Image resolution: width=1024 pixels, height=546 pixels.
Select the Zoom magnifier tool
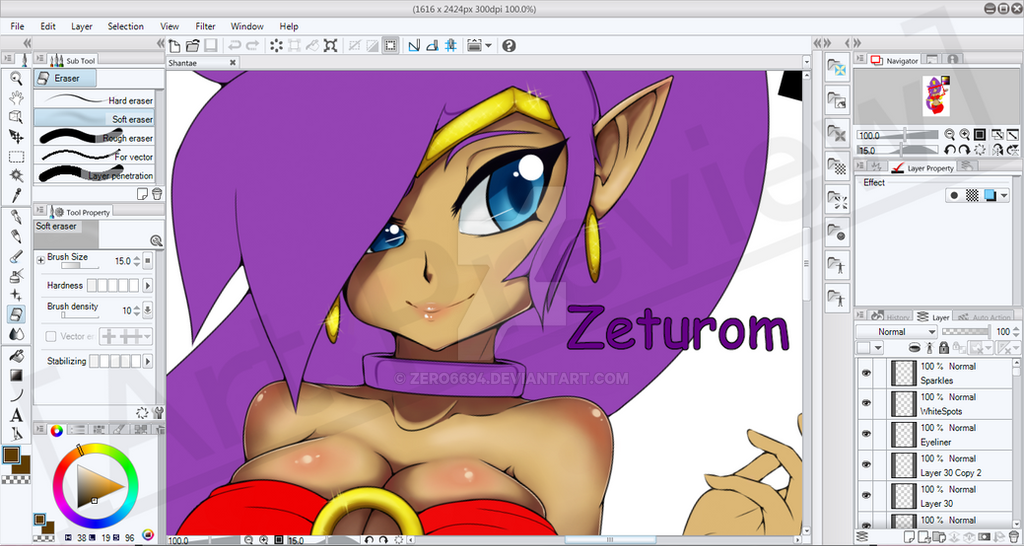pos(16,79)
